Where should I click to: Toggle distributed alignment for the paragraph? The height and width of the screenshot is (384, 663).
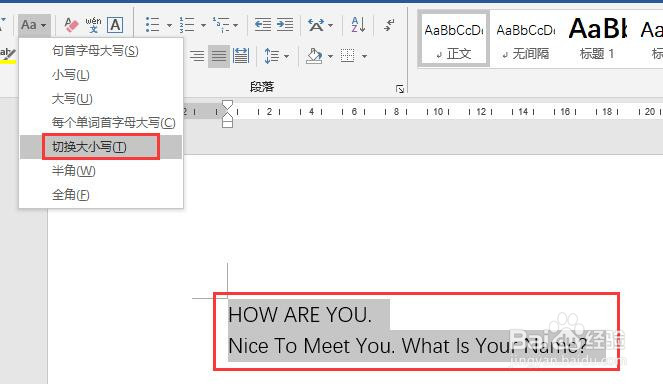pyautogui.click(x=241, y=55)
